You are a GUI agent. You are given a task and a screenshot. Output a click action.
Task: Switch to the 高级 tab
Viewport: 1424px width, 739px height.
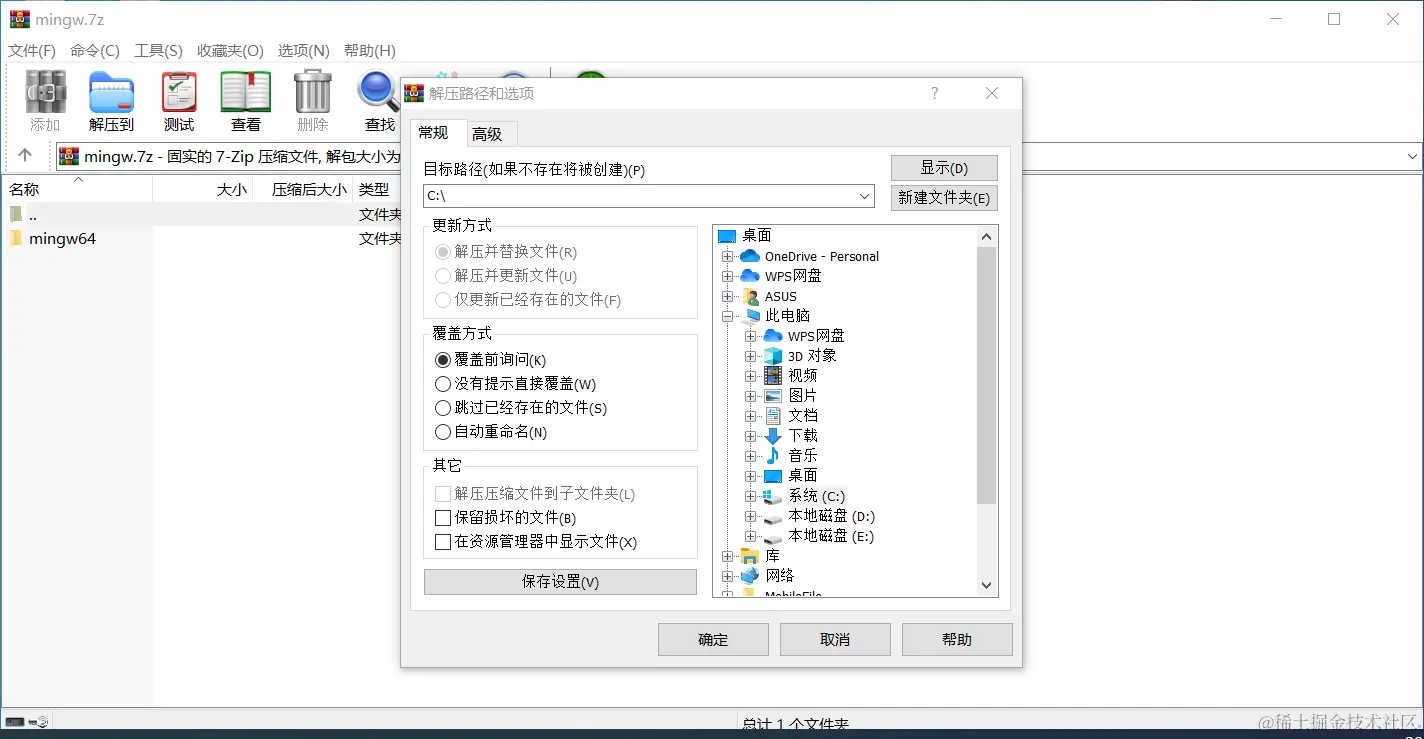489,133
